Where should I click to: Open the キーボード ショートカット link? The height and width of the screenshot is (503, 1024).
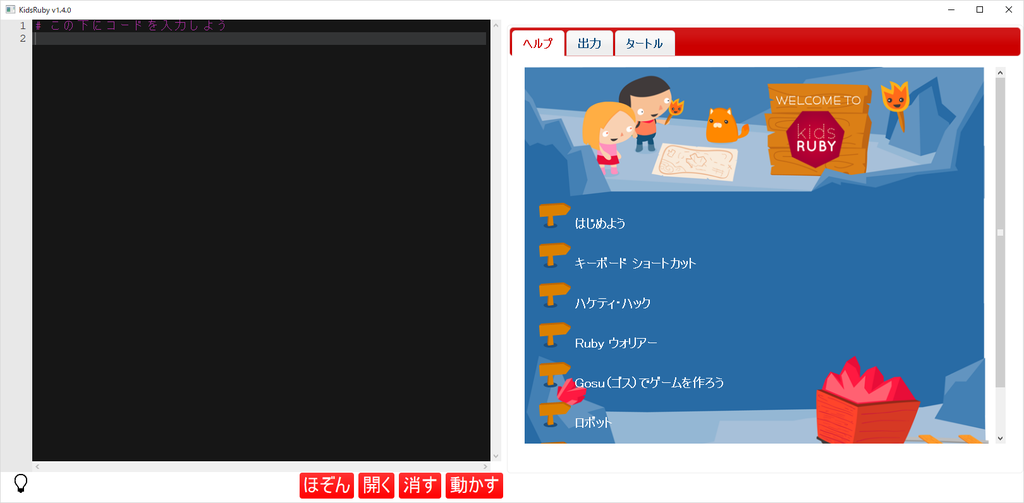pyautogui.click(x=635, y=263)
